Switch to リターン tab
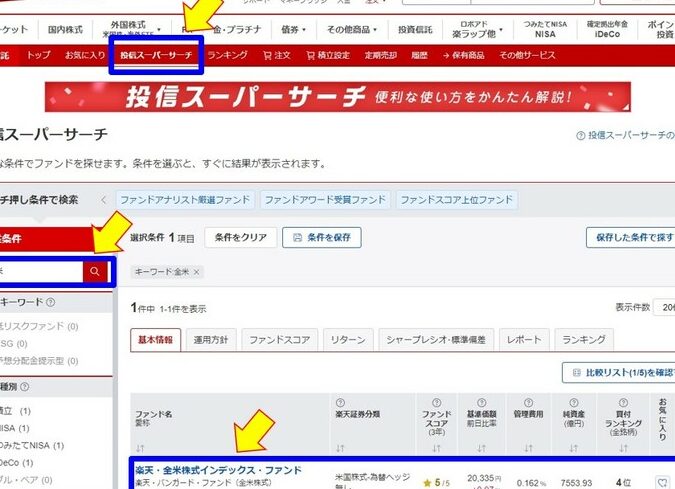Screen dimensions: 675x489 pos(348,340)
